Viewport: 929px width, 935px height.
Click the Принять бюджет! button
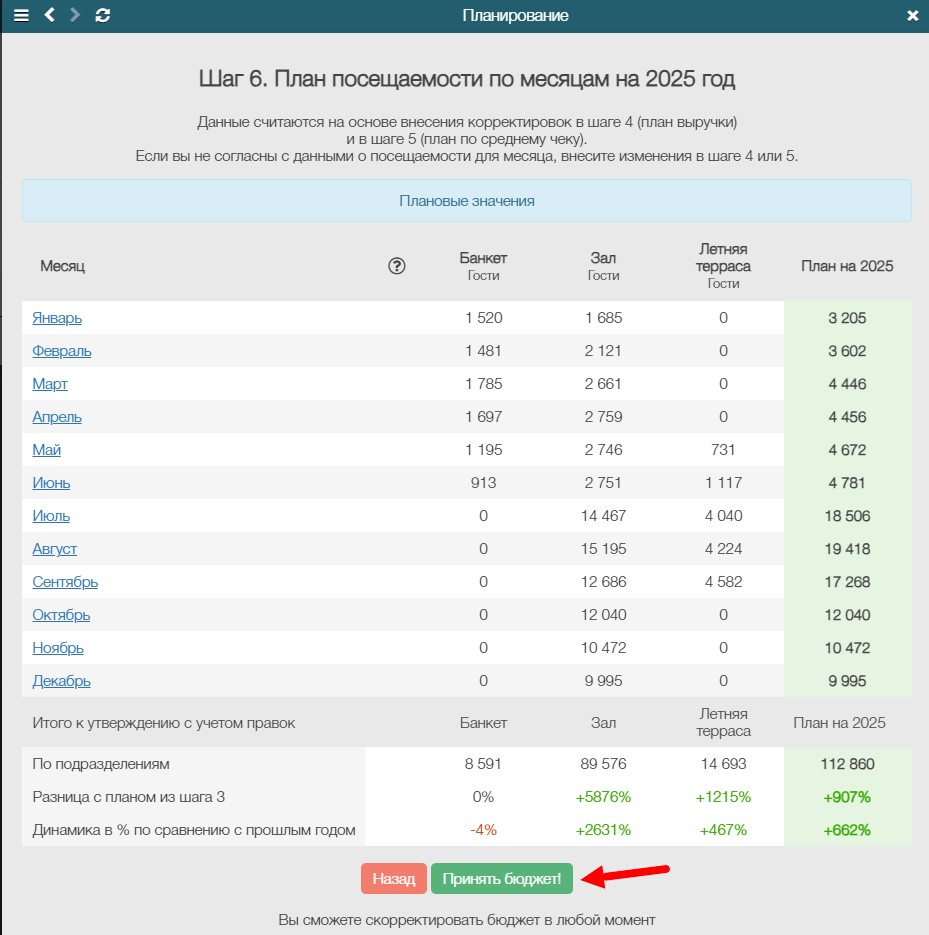click(501, 879)
